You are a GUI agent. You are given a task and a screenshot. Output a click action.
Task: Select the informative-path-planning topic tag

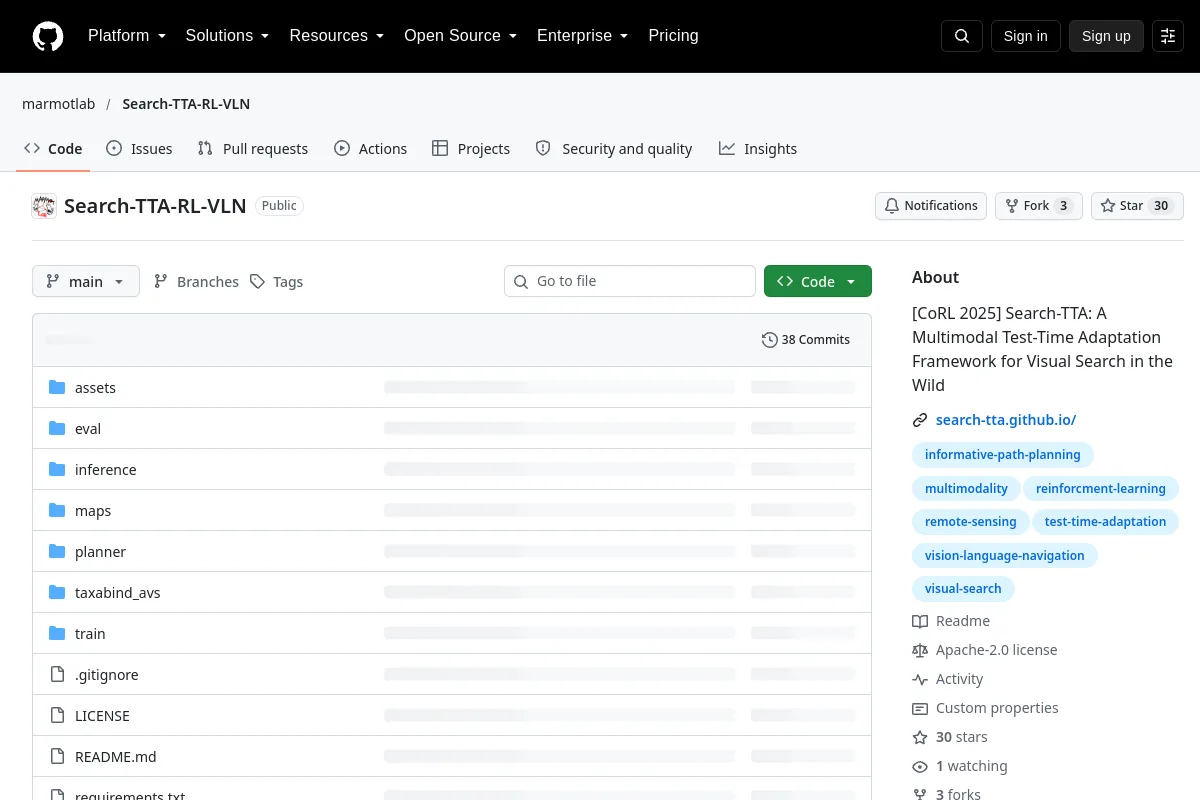pyautogui.click(x=1003, y=455)
